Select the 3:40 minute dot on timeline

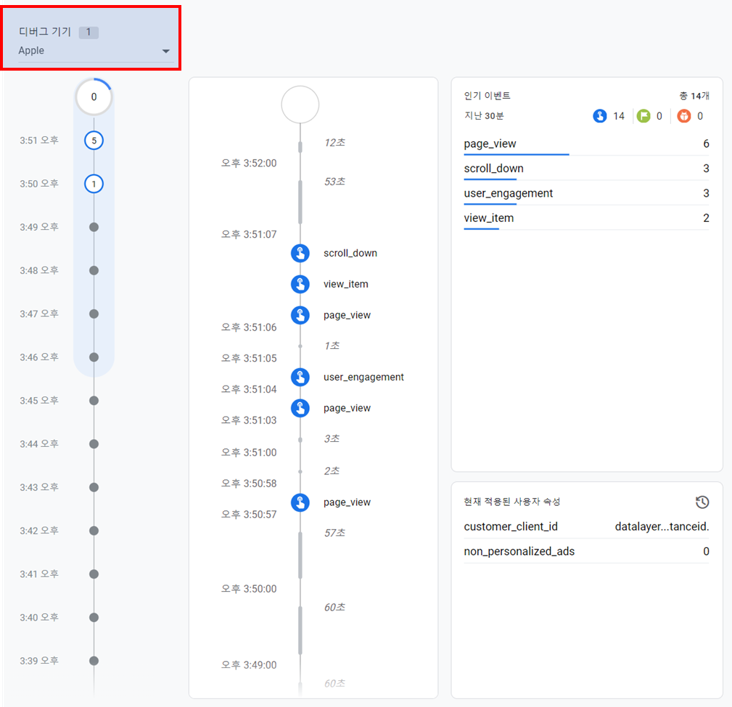[94, 617]
